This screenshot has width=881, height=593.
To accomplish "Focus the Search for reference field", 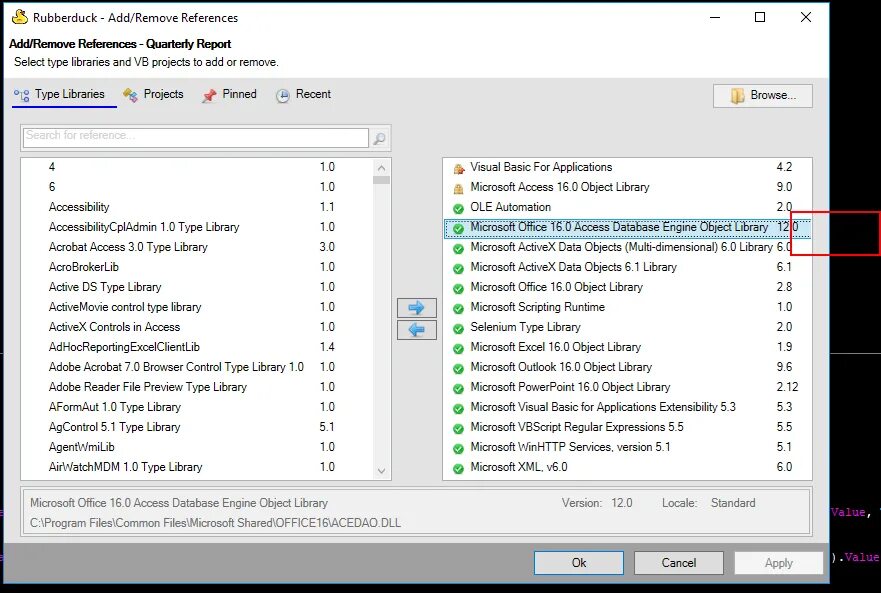I will (x=196, y=137).
